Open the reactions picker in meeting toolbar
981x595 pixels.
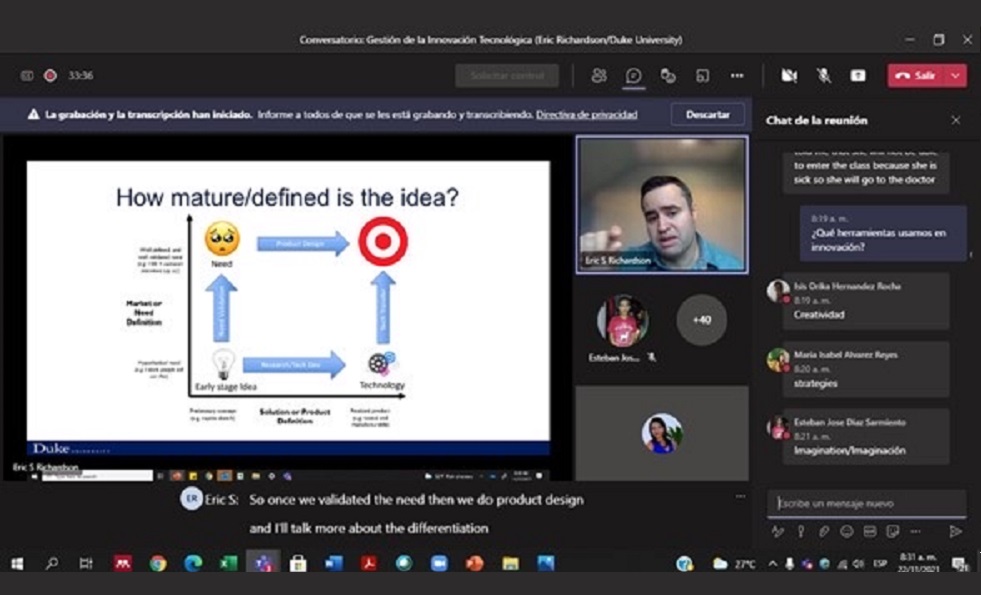pyautogui.click(x=668, y=75)
